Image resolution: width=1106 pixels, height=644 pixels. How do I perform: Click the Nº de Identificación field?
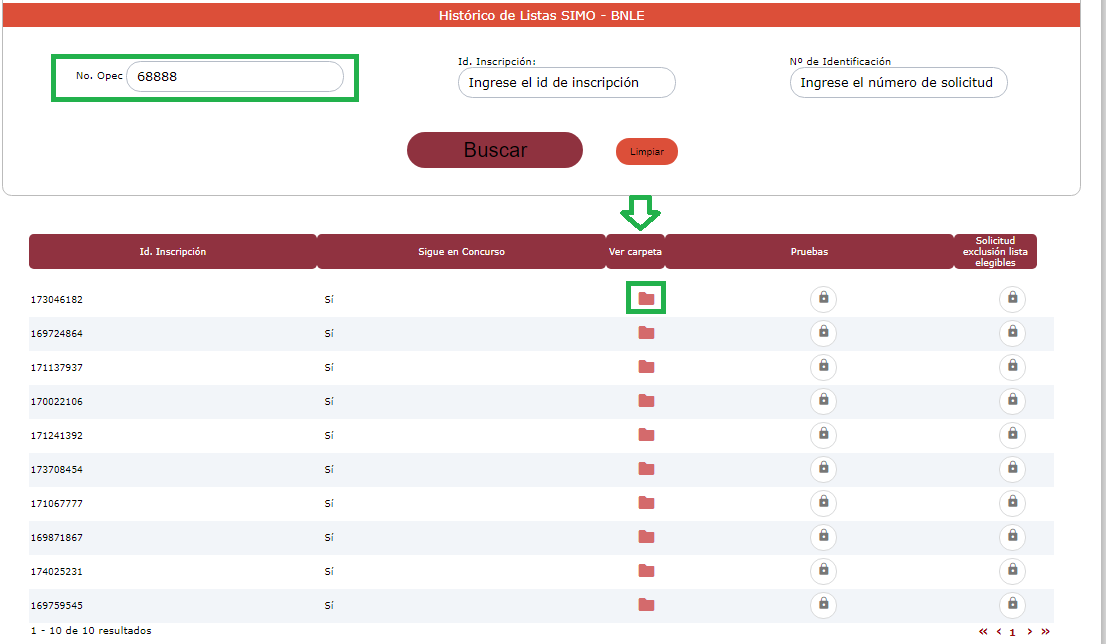tap(898, 83)
